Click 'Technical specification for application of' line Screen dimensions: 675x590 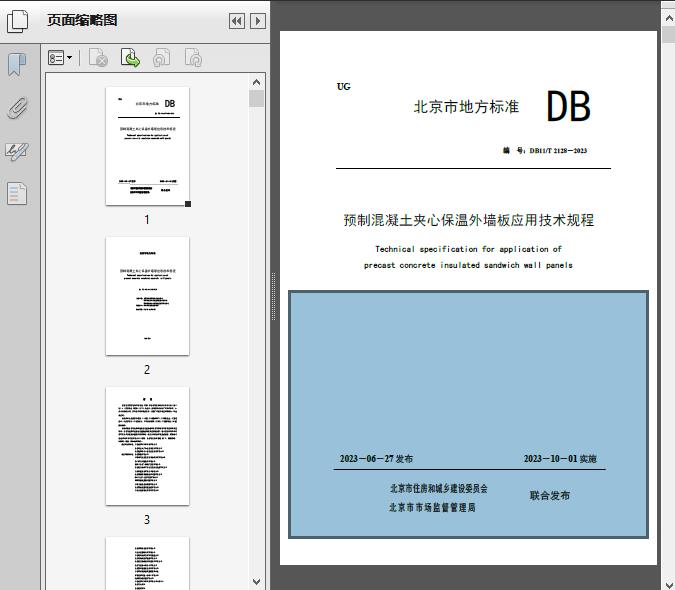468,249
